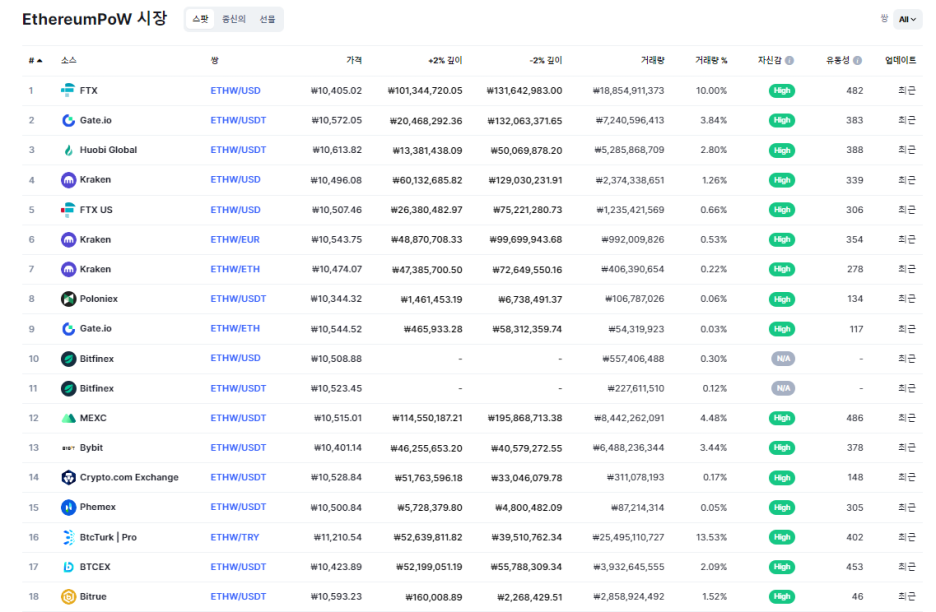Screen dimensions: 936x612
Task: Click volume ₩18,854,911,373
Action: coord(628,91)
